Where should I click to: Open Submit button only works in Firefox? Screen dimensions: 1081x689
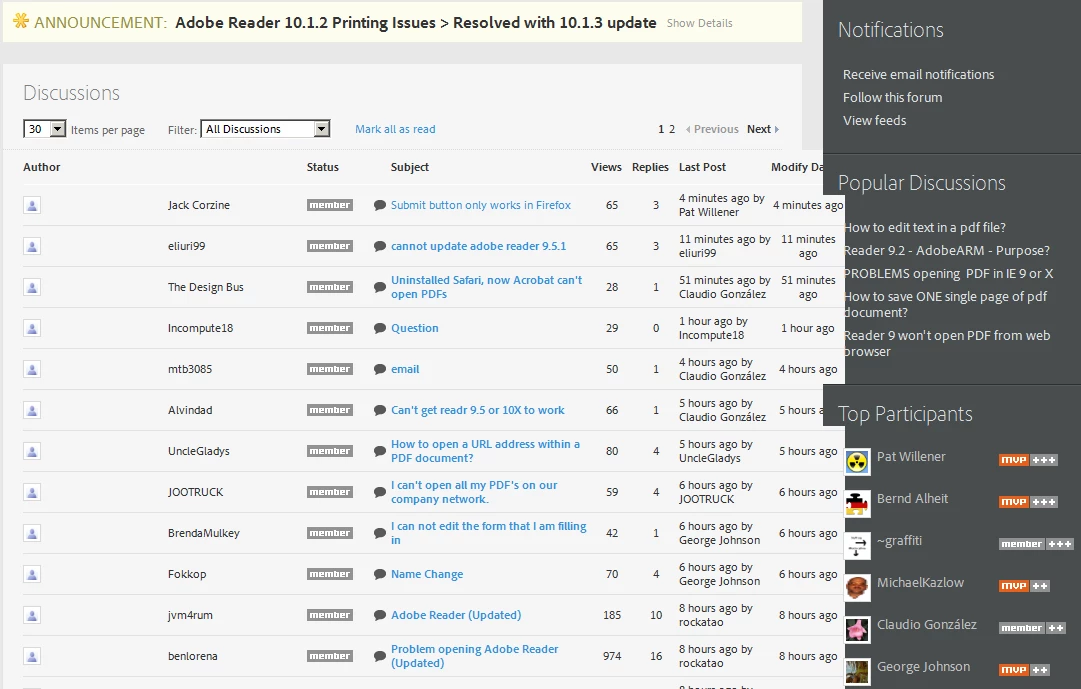click(x=481, y=205)
